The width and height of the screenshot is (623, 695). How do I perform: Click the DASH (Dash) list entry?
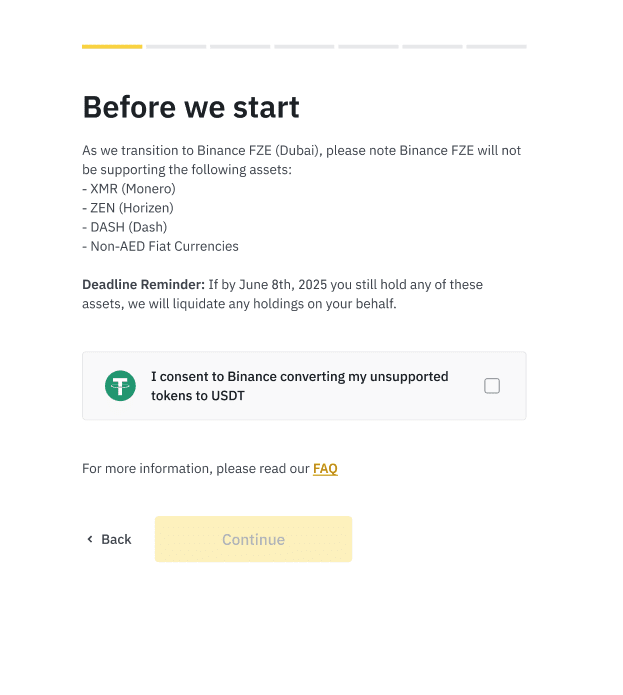124,227
